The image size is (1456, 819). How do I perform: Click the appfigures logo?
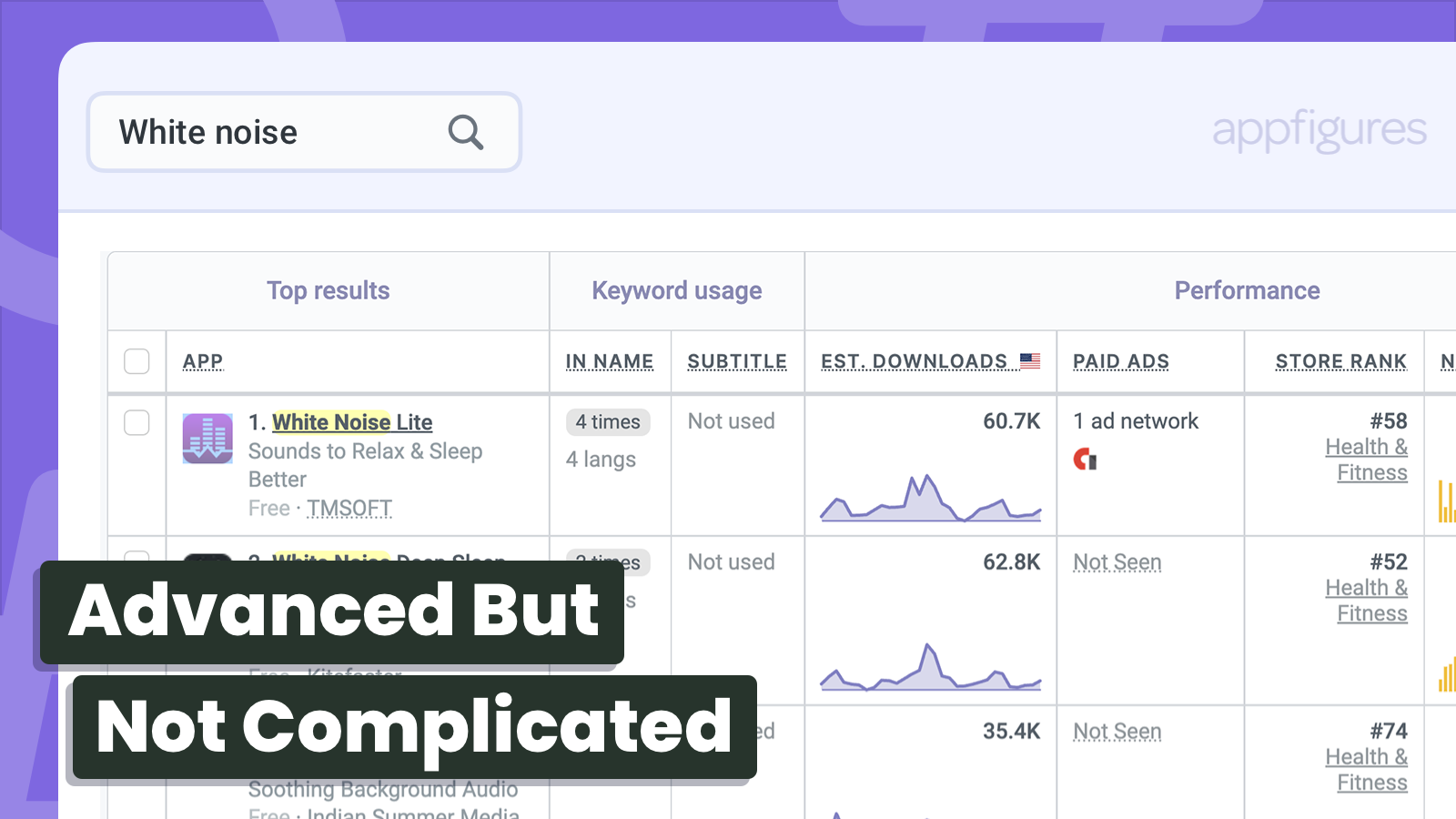[1319, 131]
